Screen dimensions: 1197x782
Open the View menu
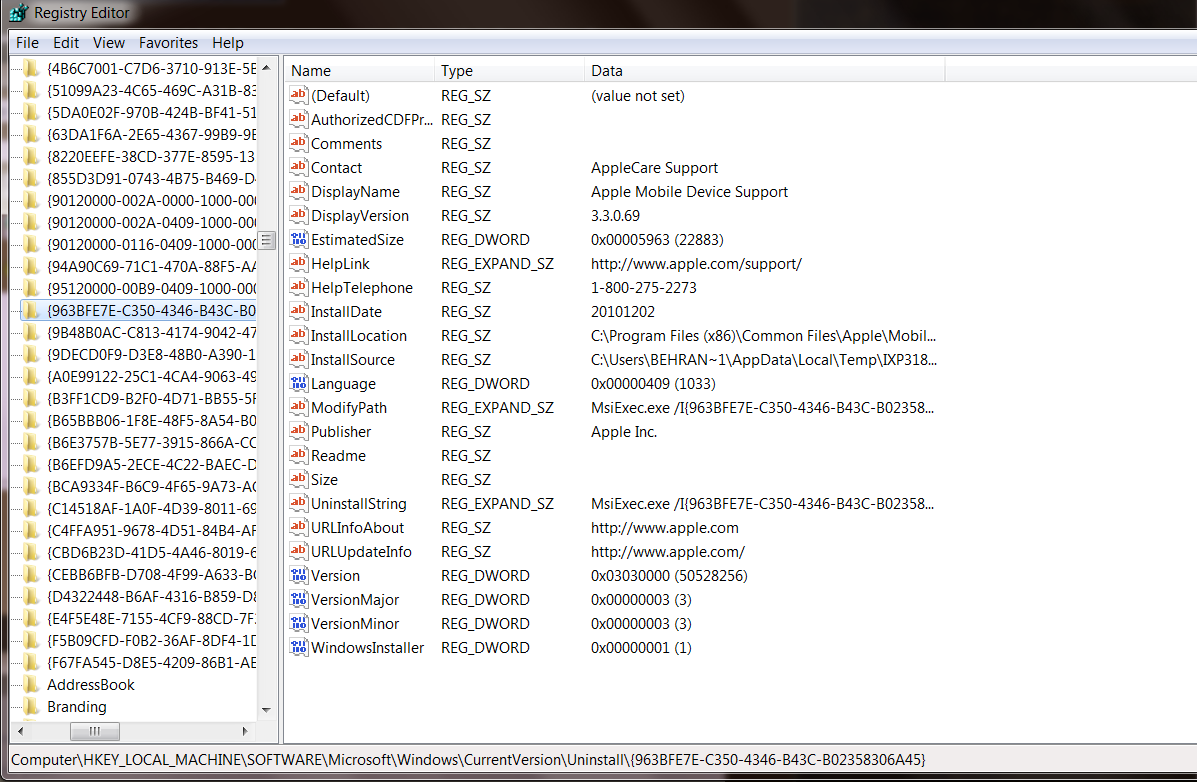point(108,43)
